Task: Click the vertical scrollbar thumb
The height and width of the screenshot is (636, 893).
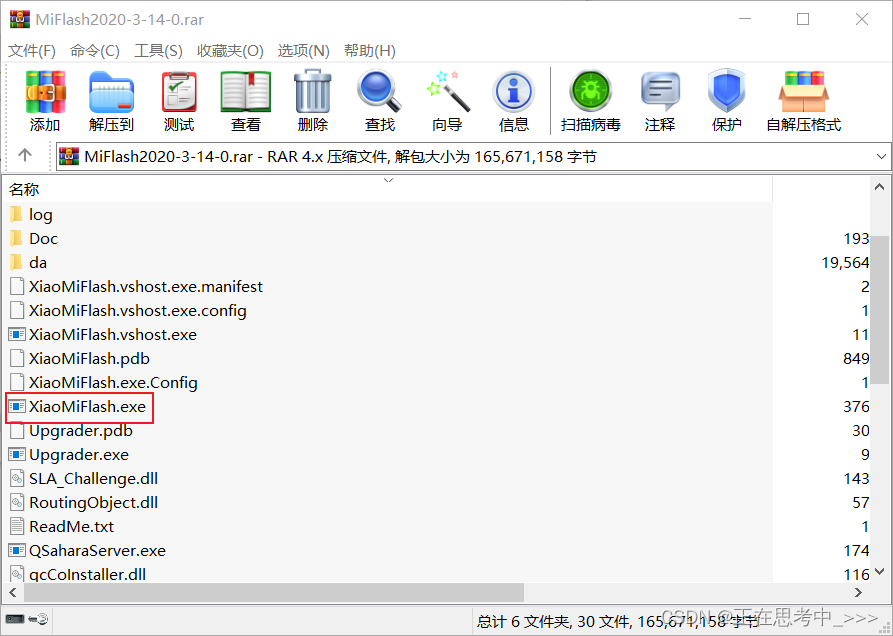Action: (880, 310)
